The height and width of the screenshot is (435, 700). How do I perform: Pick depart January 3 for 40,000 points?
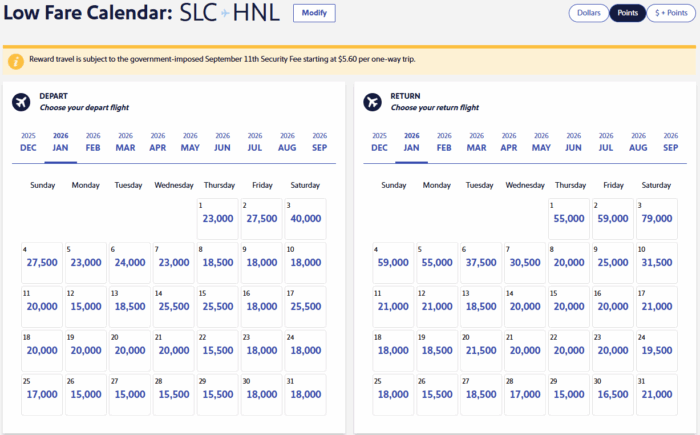point(306,219)
